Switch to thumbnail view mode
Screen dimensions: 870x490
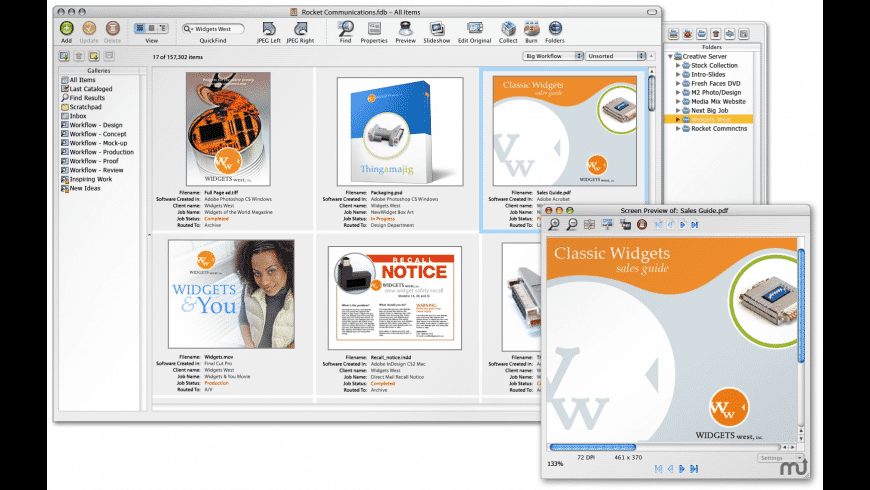[140, 28]
